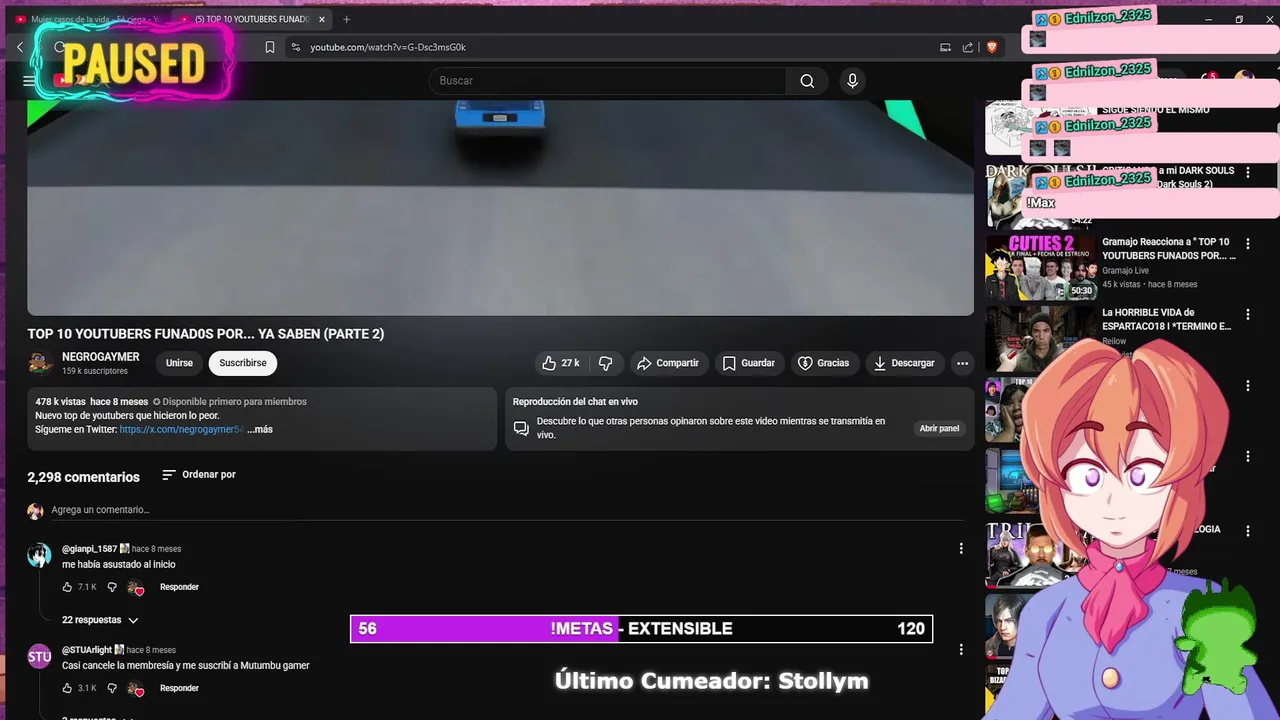Click the picture-in-picture icon in address bar
The image size is (1280, 720).
point(945,47)
